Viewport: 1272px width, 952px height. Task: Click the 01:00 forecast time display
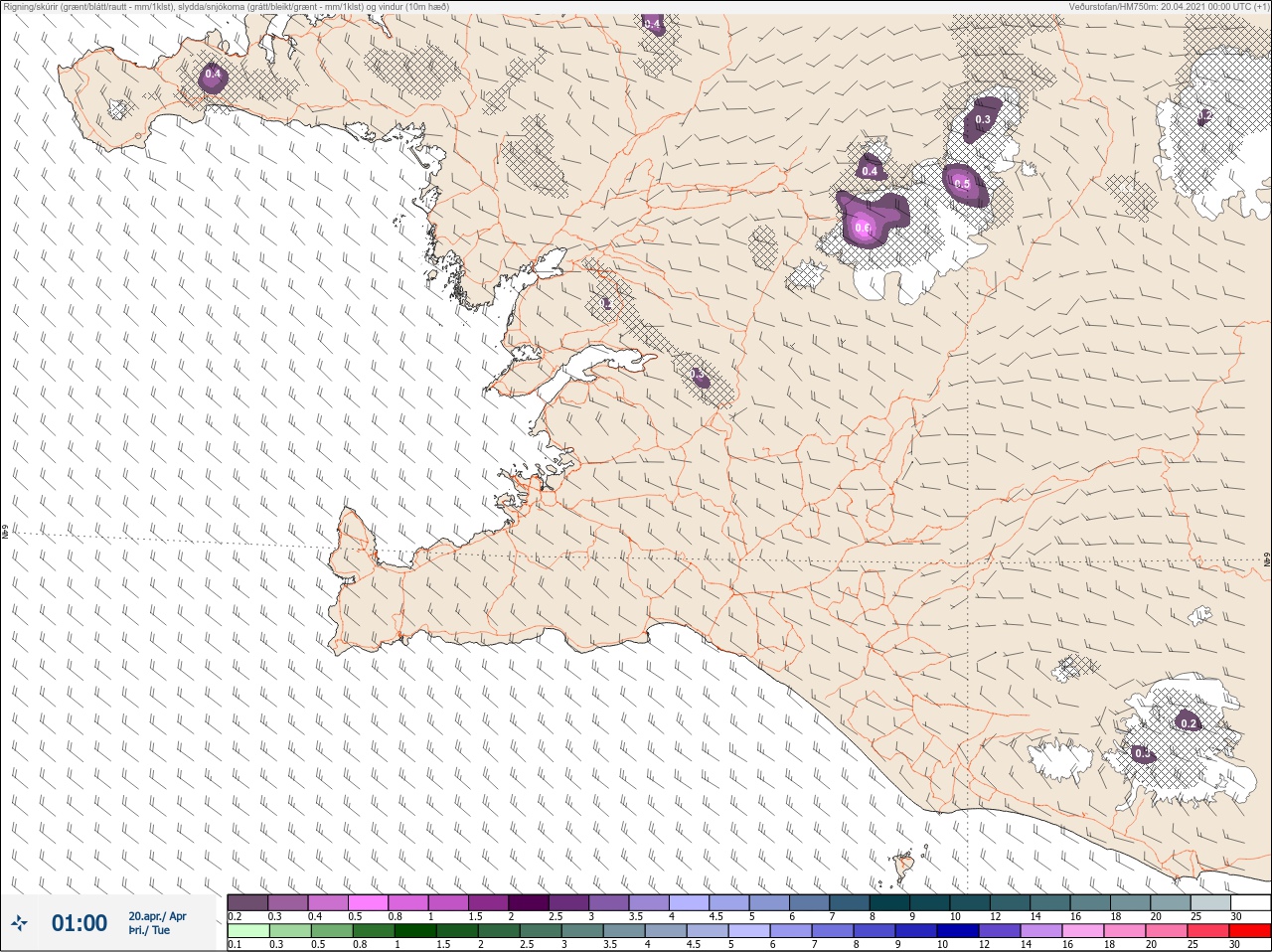point(79,923)
